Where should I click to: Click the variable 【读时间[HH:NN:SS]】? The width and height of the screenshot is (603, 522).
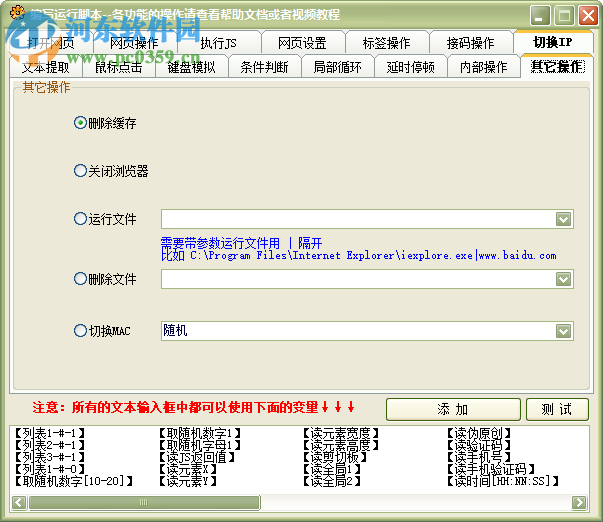click(x=503, y=481)
